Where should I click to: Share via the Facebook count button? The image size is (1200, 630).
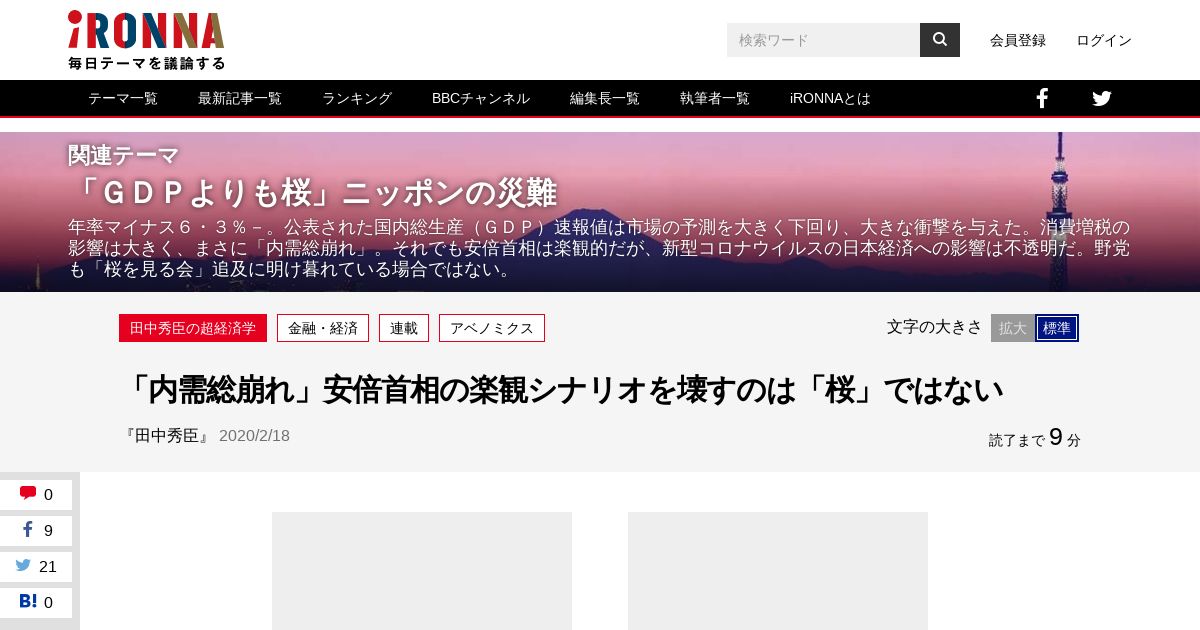coord(36,530)
